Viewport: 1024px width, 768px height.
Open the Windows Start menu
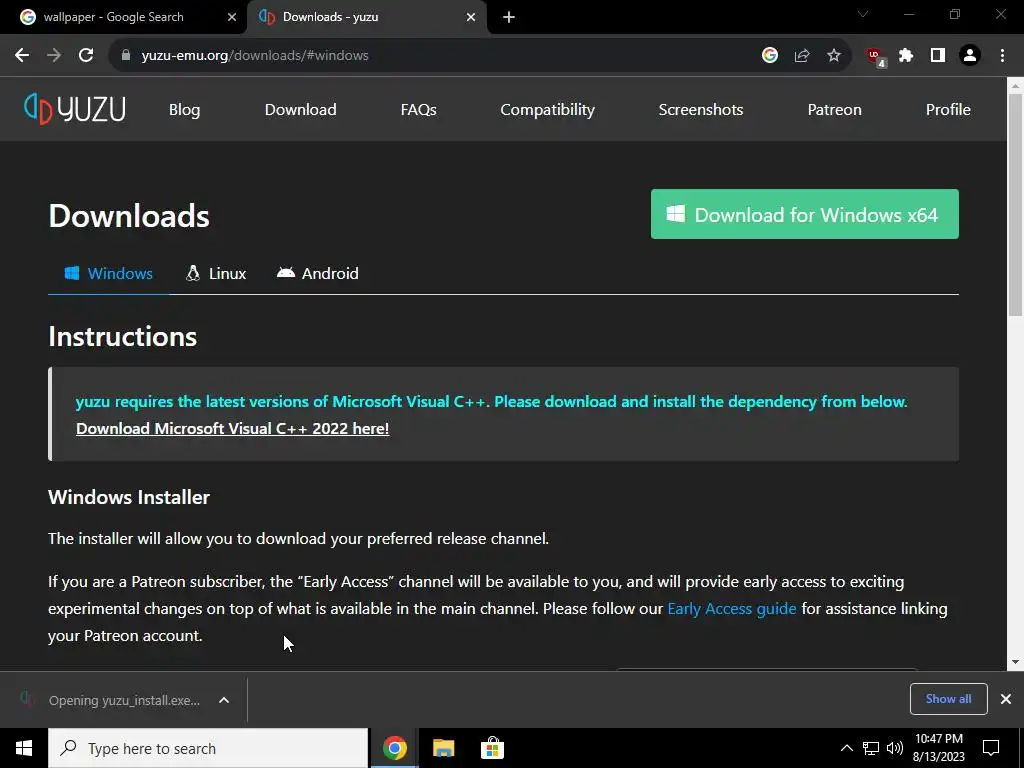coord(24,748)
